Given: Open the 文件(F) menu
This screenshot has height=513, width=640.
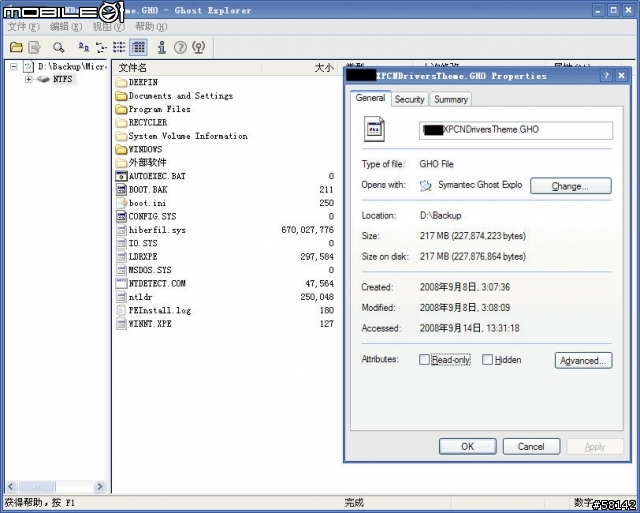Looking at the screenshot, I should [24, 27].
